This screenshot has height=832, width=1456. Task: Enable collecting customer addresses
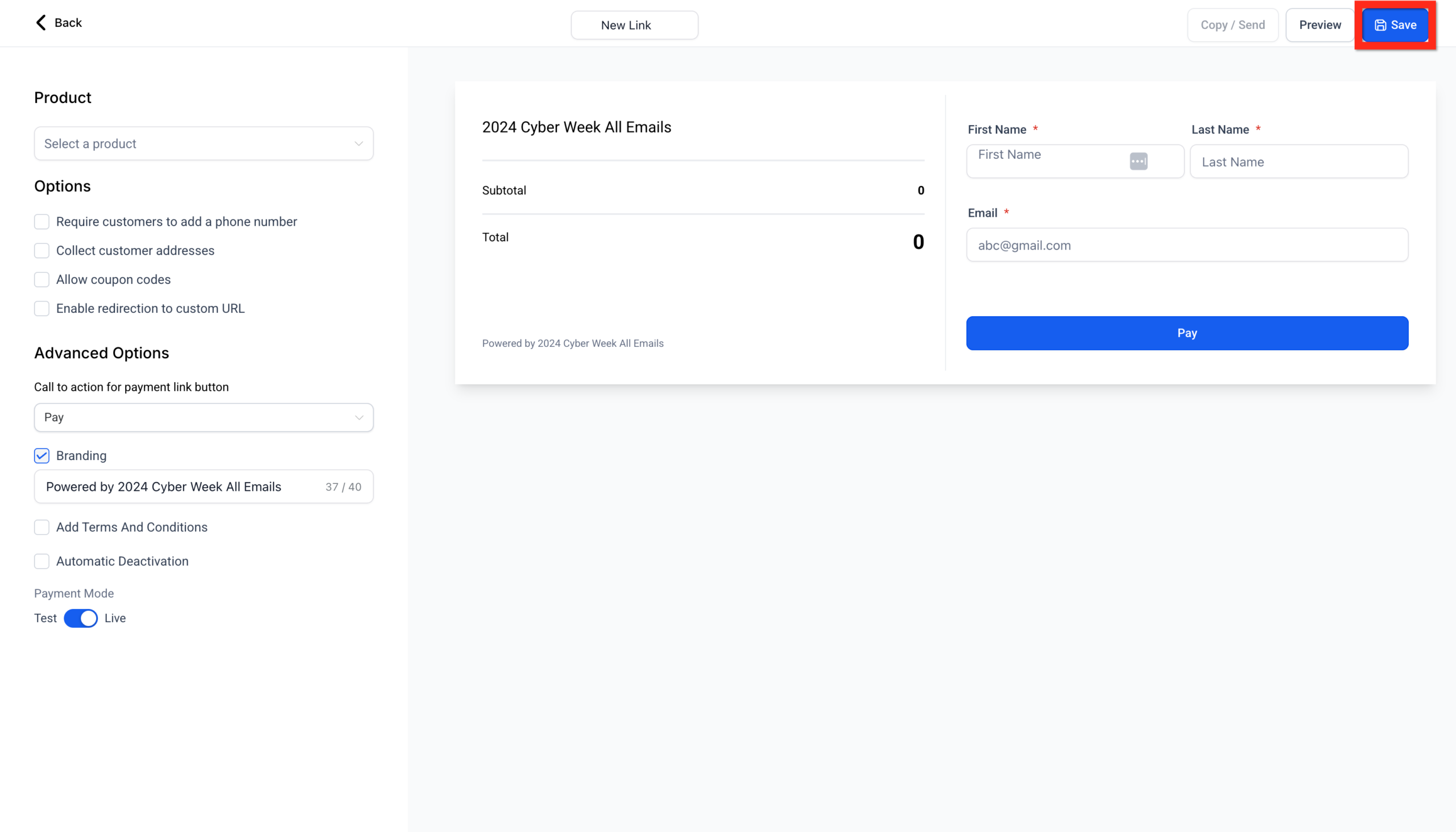41,250
